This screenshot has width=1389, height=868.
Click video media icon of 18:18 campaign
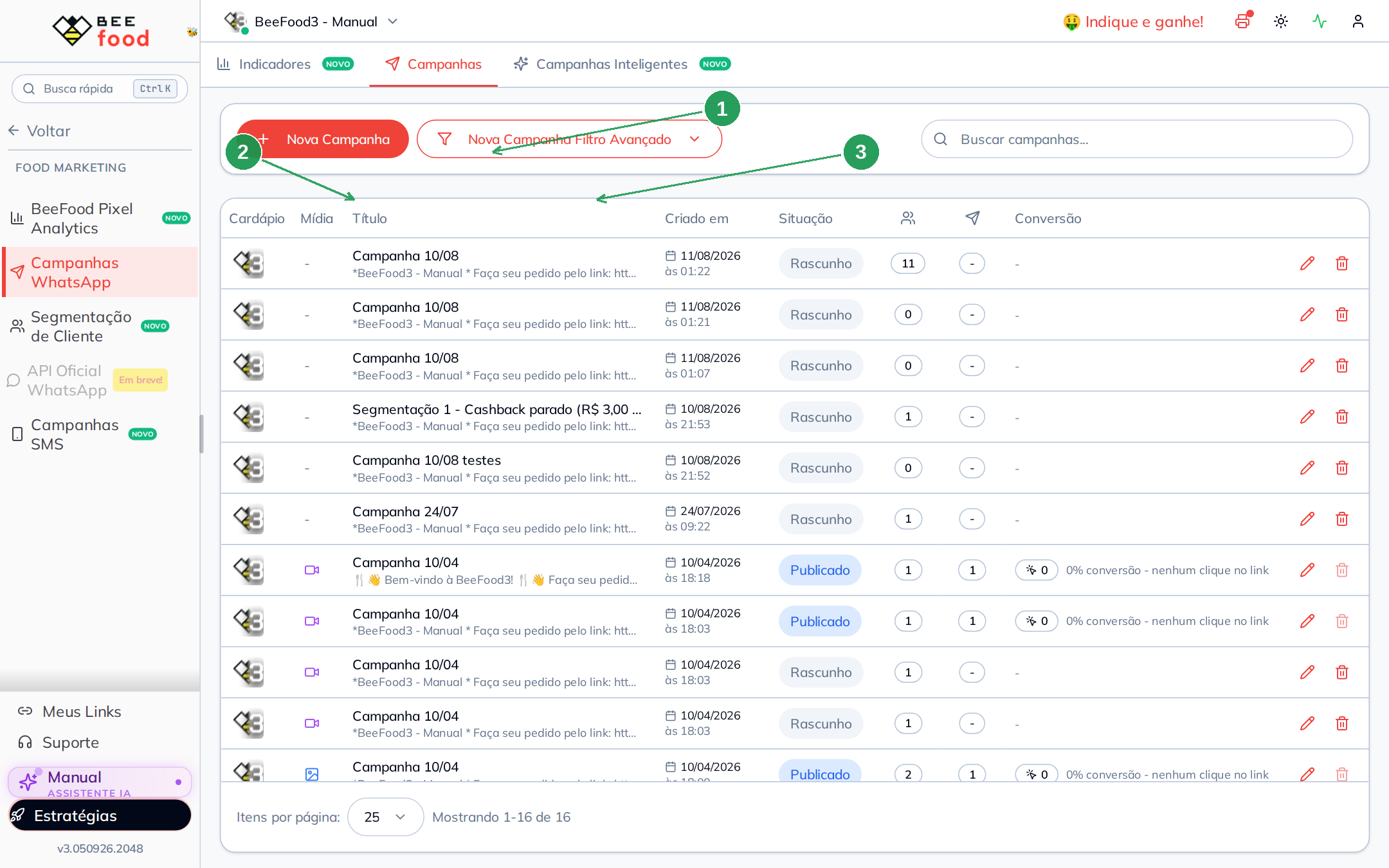pos(312,570)
